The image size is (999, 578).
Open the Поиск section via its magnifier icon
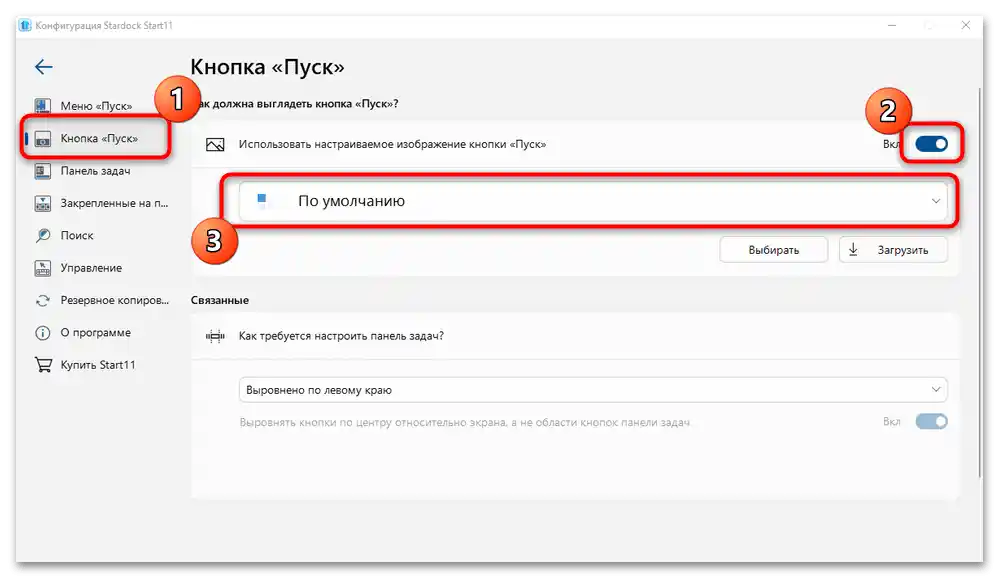(41, 235)
